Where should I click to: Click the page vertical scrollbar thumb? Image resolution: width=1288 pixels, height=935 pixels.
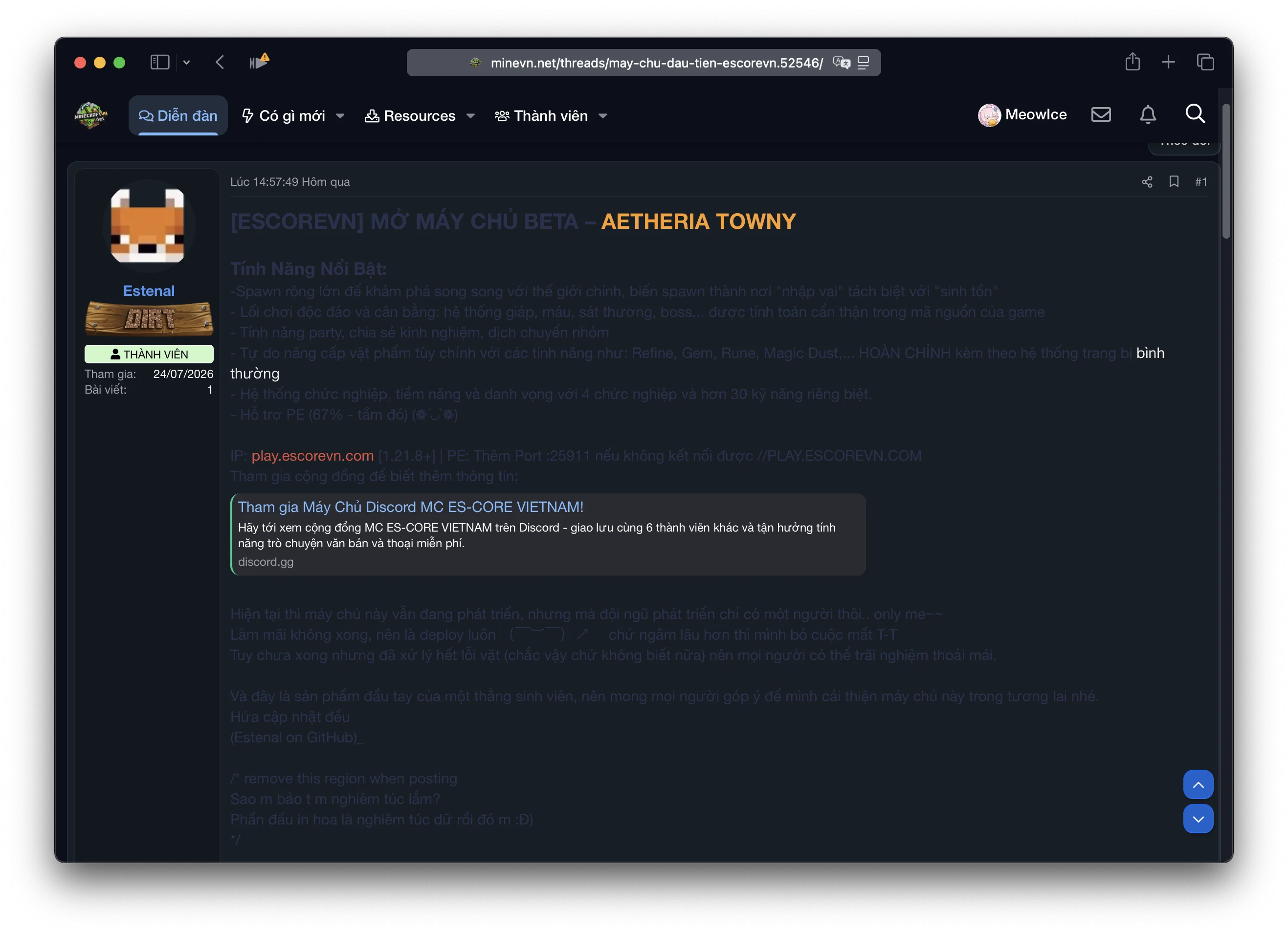click(x=1226, y=170)
